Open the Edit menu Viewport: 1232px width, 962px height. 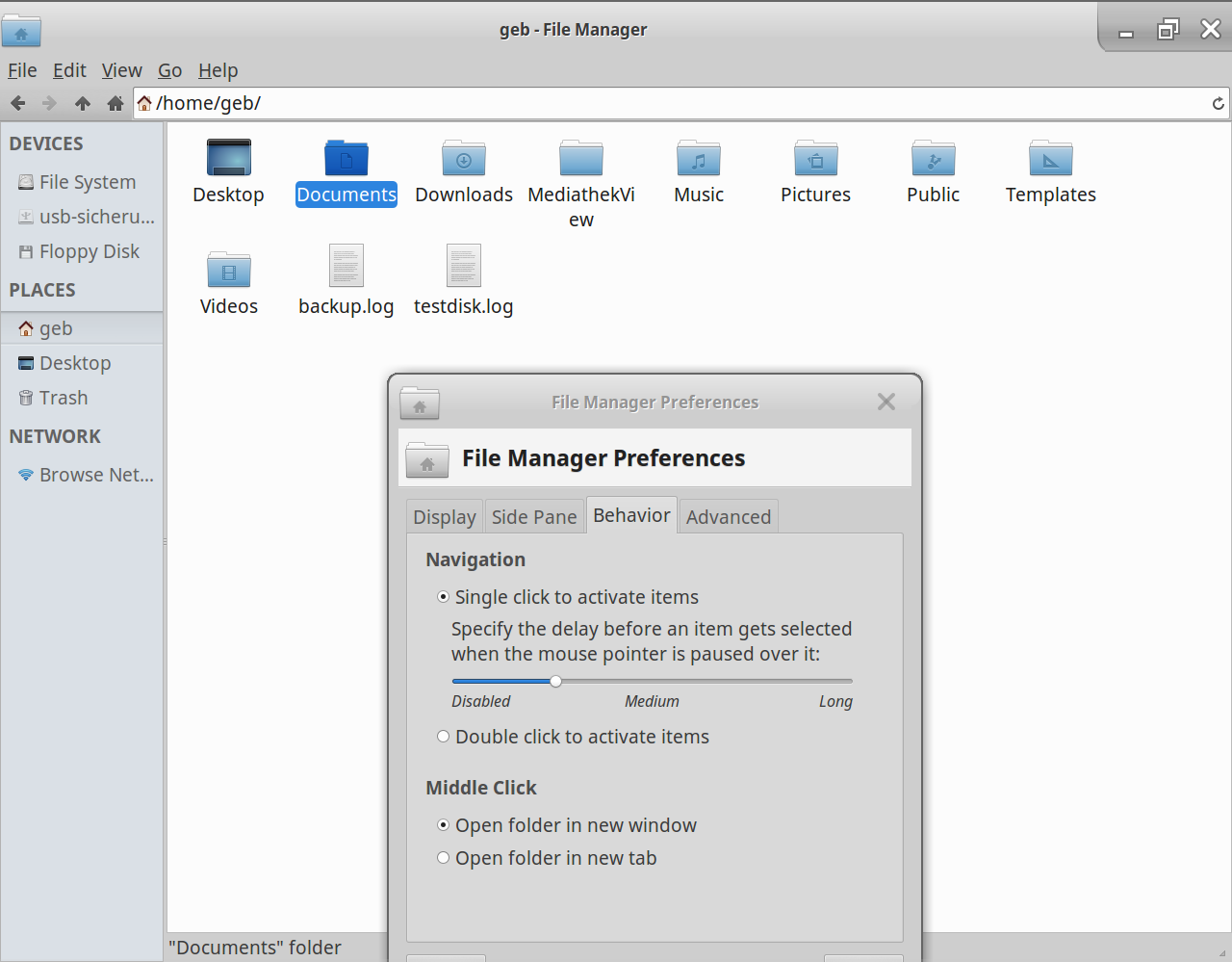(x=69, y=70)
